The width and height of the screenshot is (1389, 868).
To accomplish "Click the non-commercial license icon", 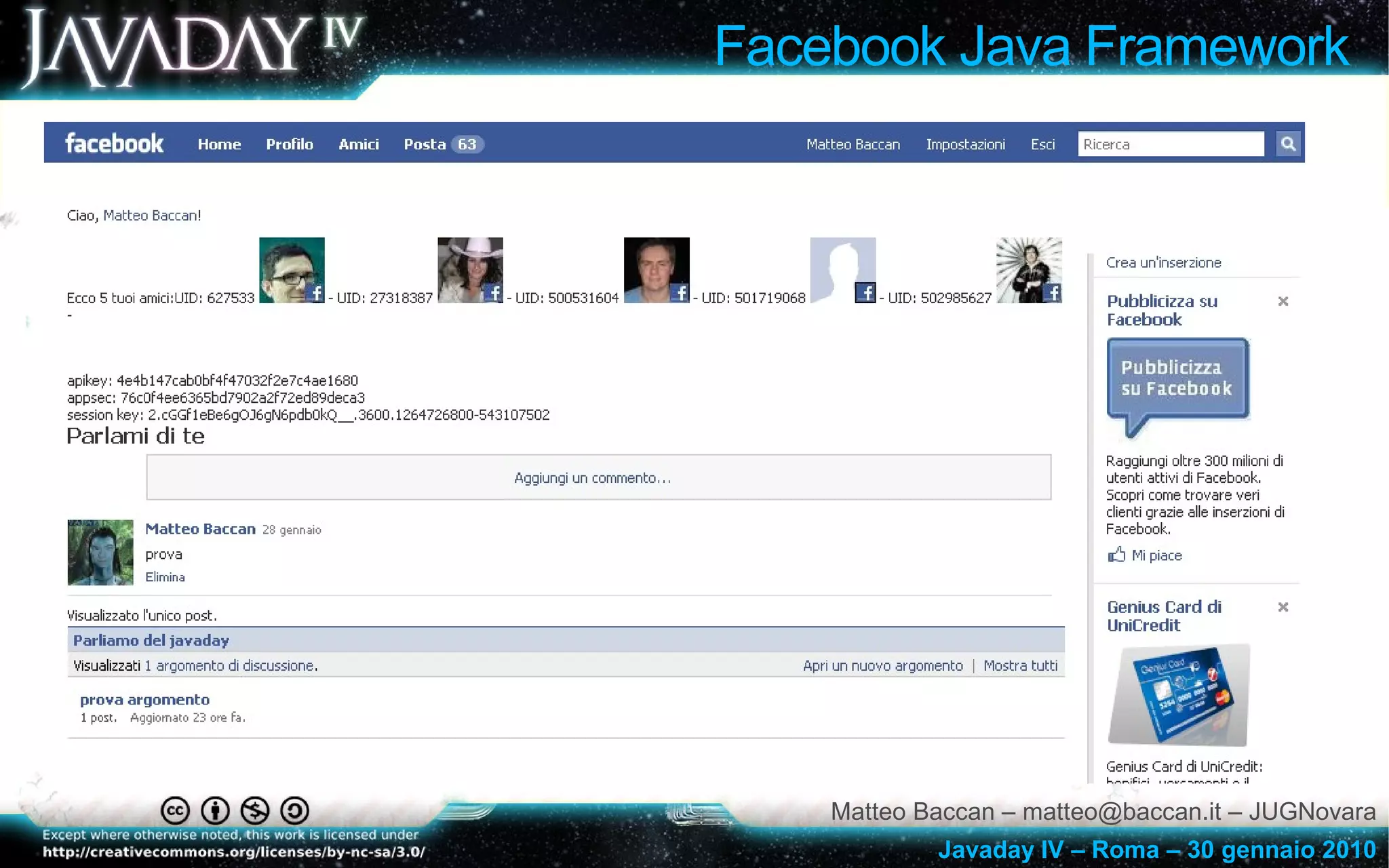I will click(255, 810).
